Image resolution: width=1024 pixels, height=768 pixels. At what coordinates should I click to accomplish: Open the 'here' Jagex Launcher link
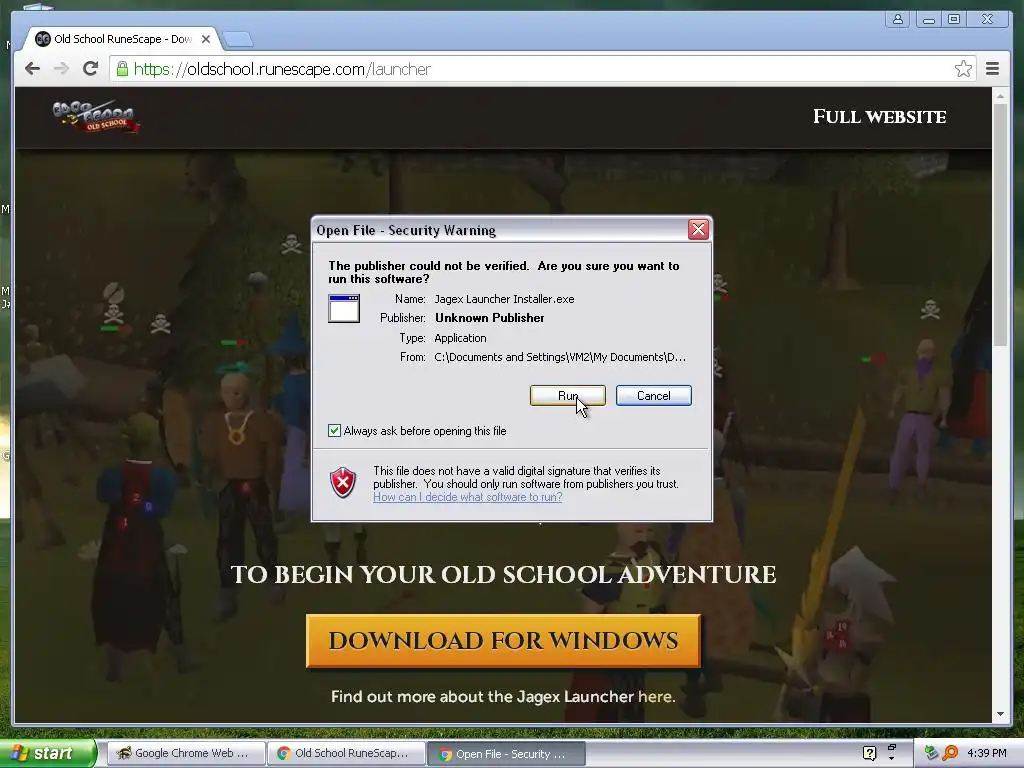pyautogui.click(x=655, y=697)
